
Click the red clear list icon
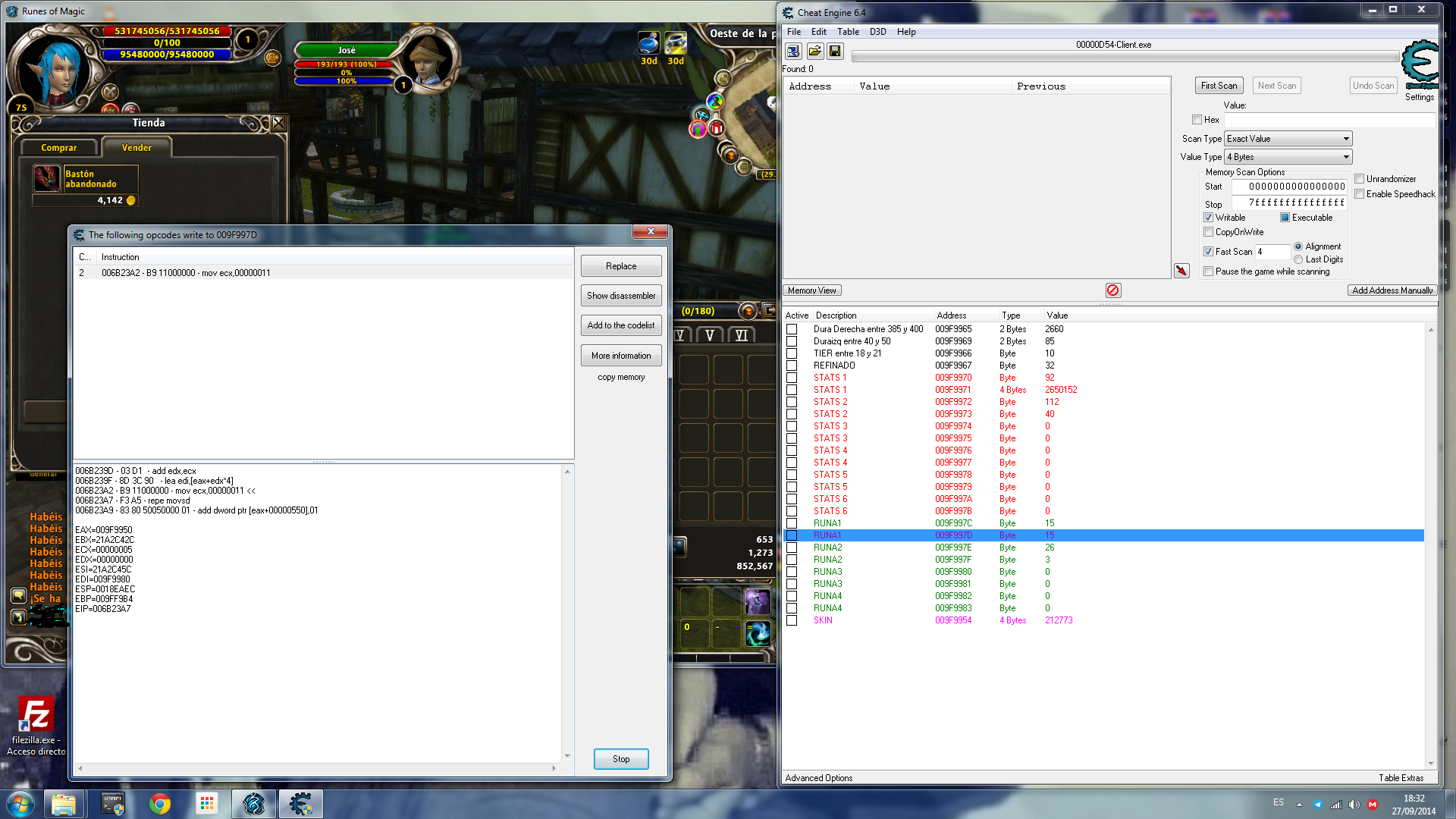click(x=1112, y=290)
